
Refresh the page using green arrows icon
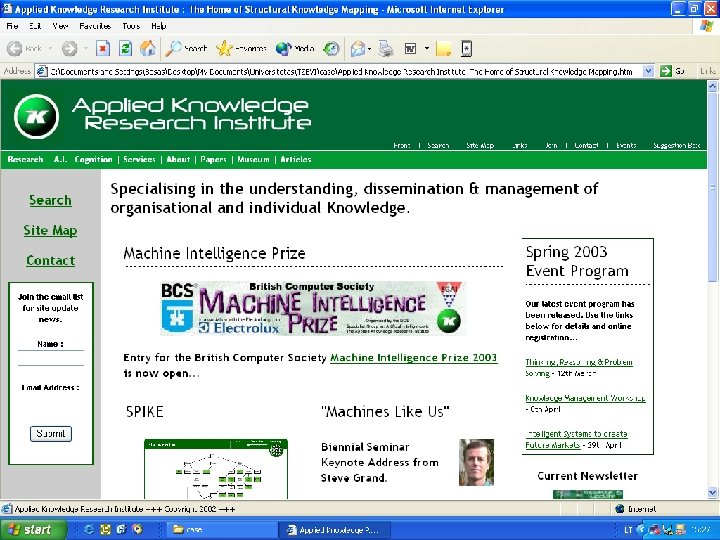click(x=125, y=48)
